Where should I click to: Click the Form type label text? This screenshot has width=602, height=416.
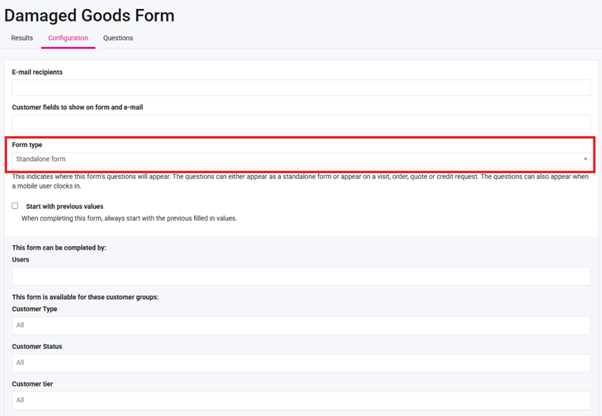tap(27, 145)
